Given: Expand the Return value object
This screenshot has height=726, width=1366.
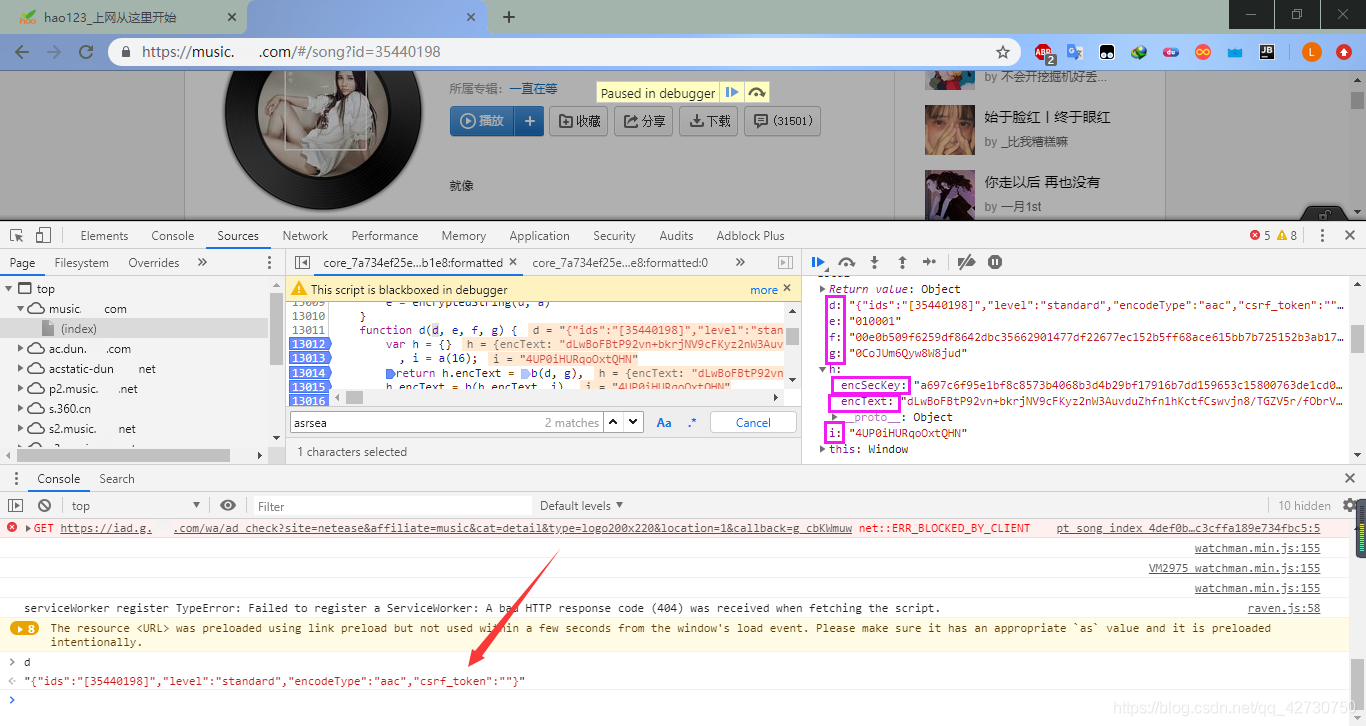Looking at the screenshot, I should click(x=823, y=289).
